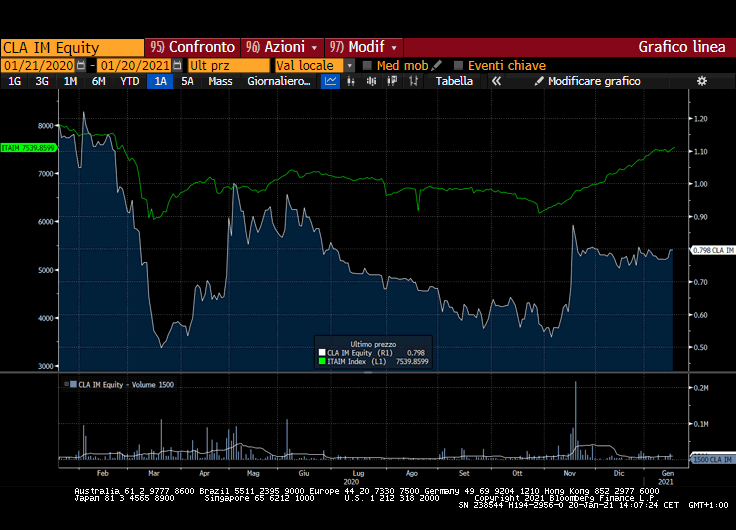Click the Ult prz price field
This screenshot has height=530, width=736.
228,65
